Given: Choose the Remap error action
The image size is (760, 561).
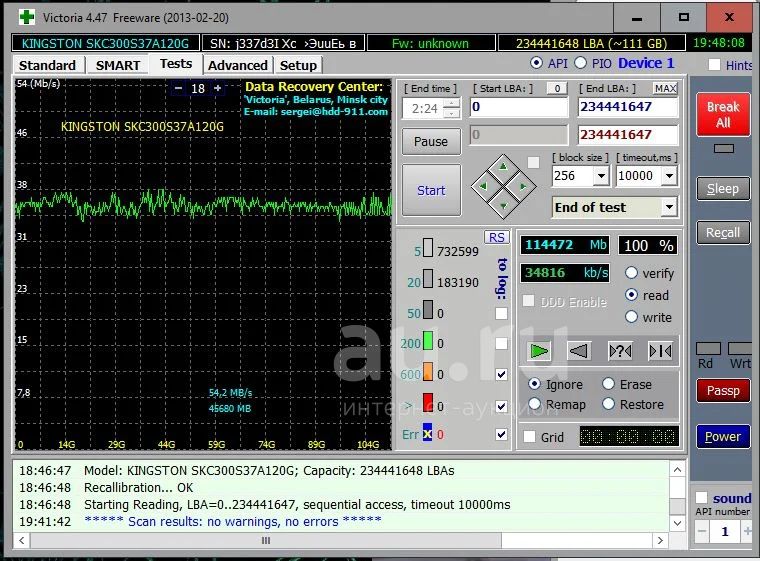Looking at the screenshot, I should (x=535, y=405).
